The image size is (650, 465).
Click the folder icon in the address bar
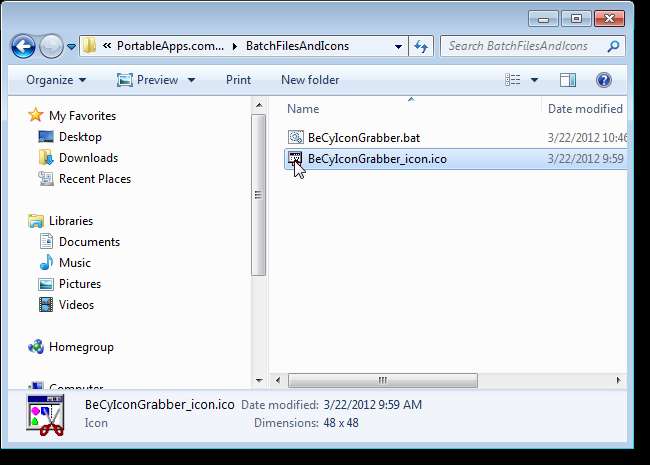(89, 46)
